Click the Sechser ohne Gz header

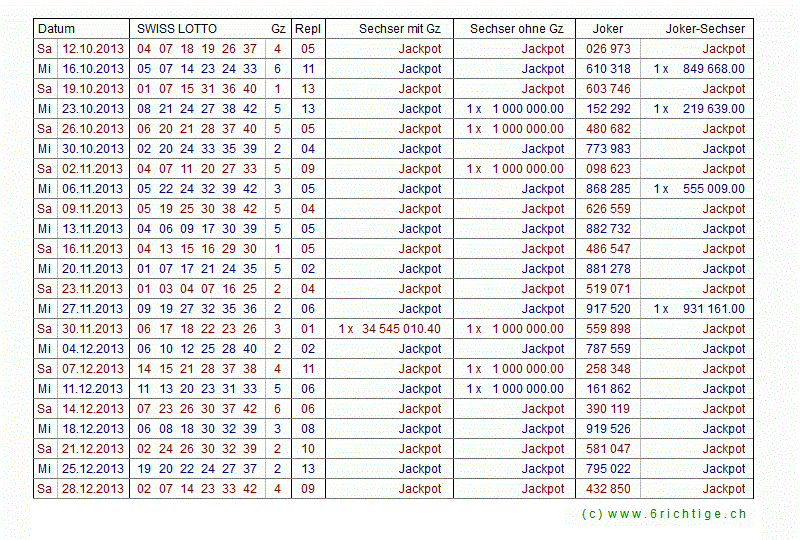[x=516, y=29]
